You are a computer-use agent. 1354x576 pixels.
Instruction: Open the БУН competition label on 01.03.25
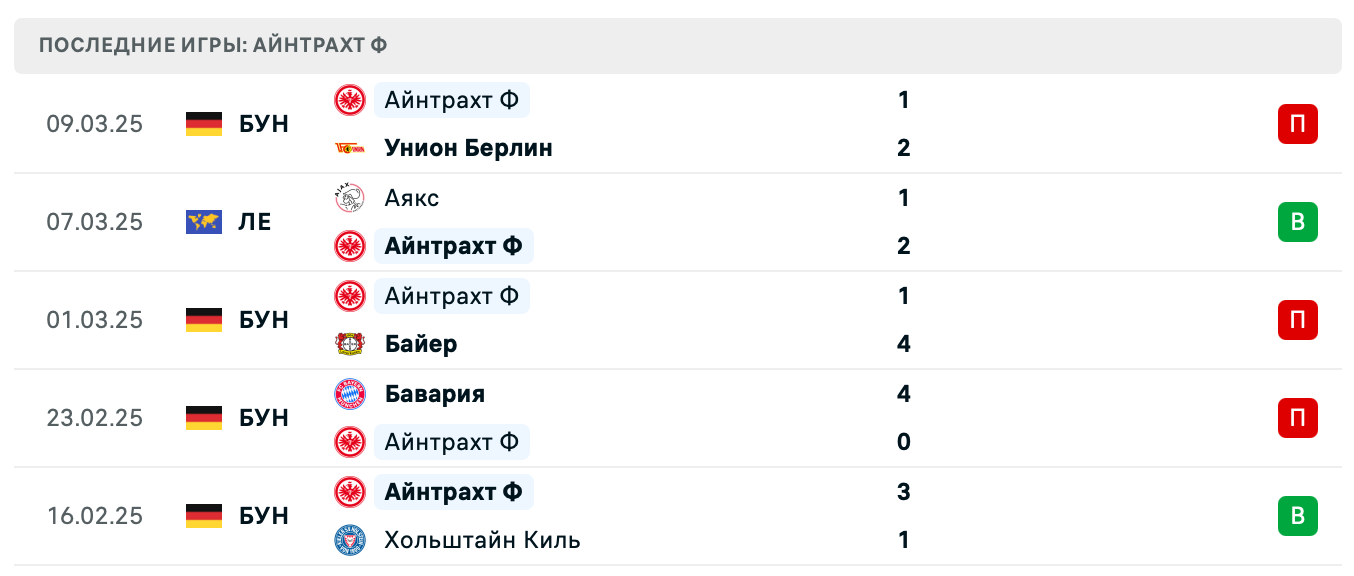(266, 320)
